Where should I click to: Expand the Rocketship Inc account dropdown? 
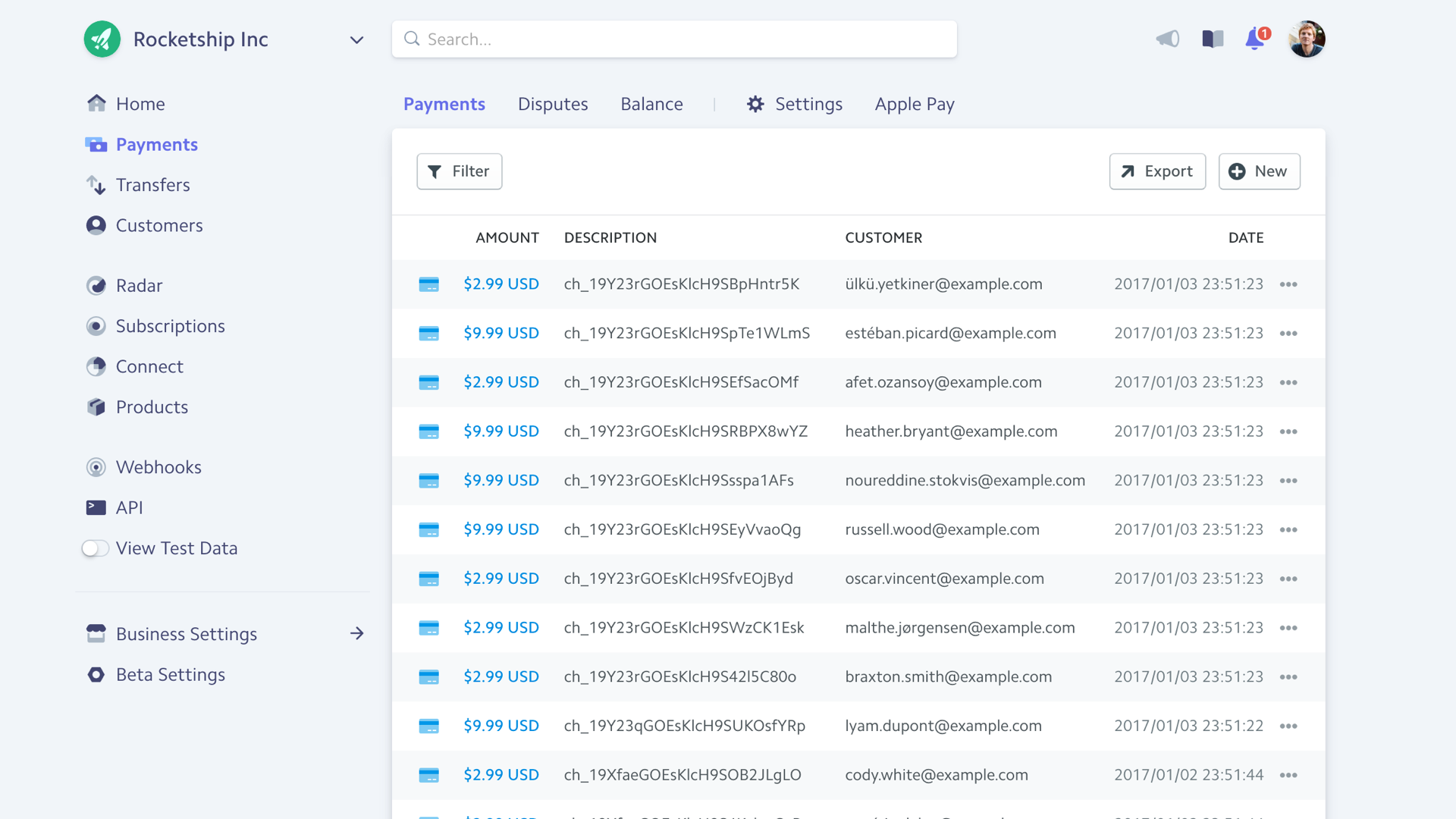click(356, 39)
